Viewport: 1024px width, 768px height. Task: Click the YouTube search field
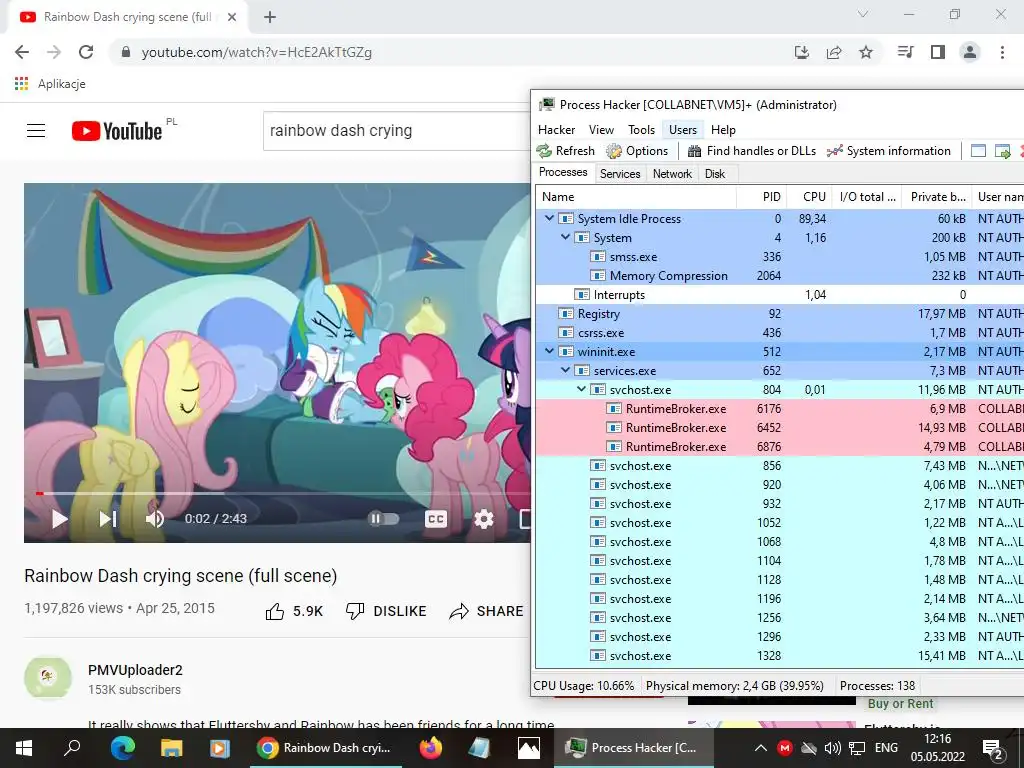[397, 131]
